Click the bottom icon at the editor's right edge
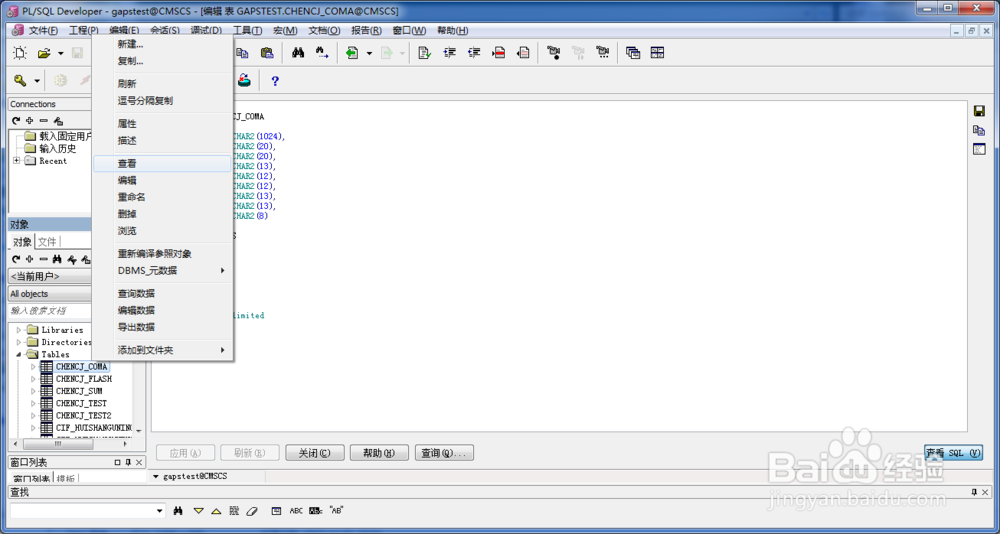The height and width of the screenshot is (534, 1000). point(979,149)
